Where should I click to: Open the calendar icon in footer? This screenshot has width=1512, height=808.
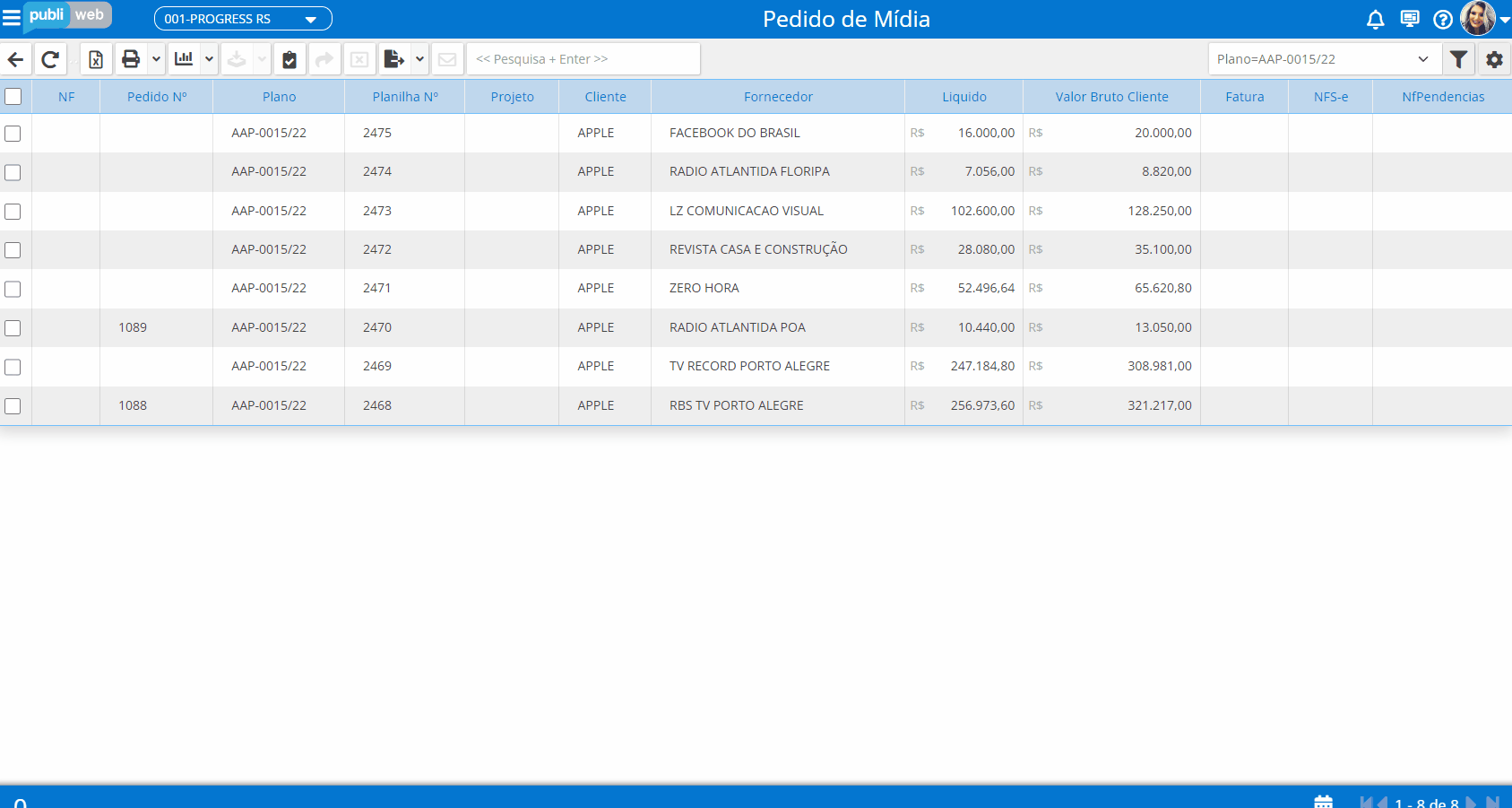pos(1324,802)
